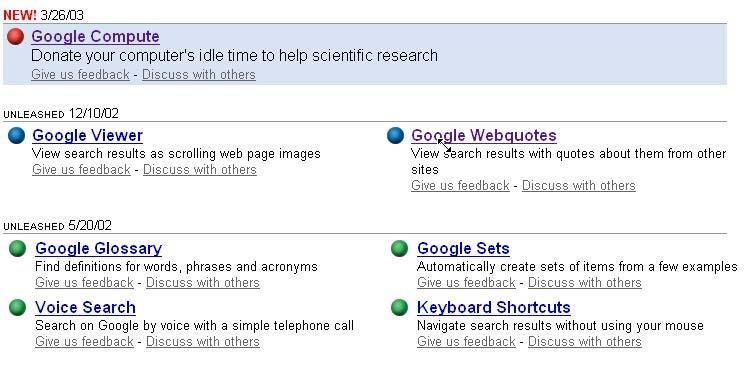Discuss Google Sets with others
This screenshot has height=365, width=751.
coord(585,283)
